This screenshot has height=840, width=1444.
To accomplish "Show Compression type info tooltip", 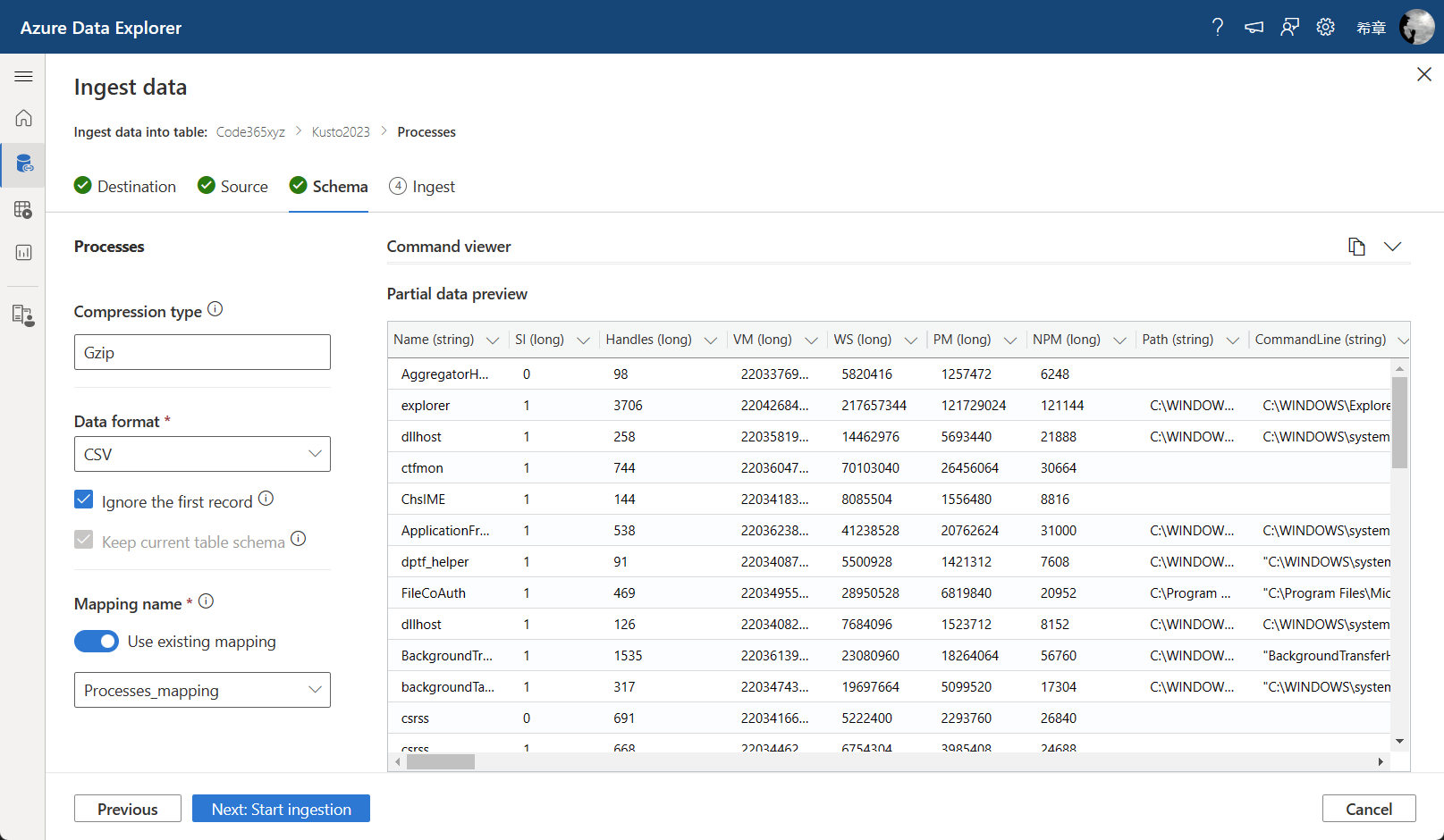I will point(215,309).
